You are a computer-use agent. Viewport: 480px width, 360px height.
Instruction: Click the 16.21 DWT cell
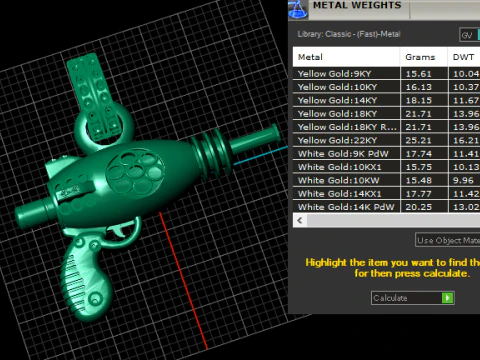click(x=464, y=140)
